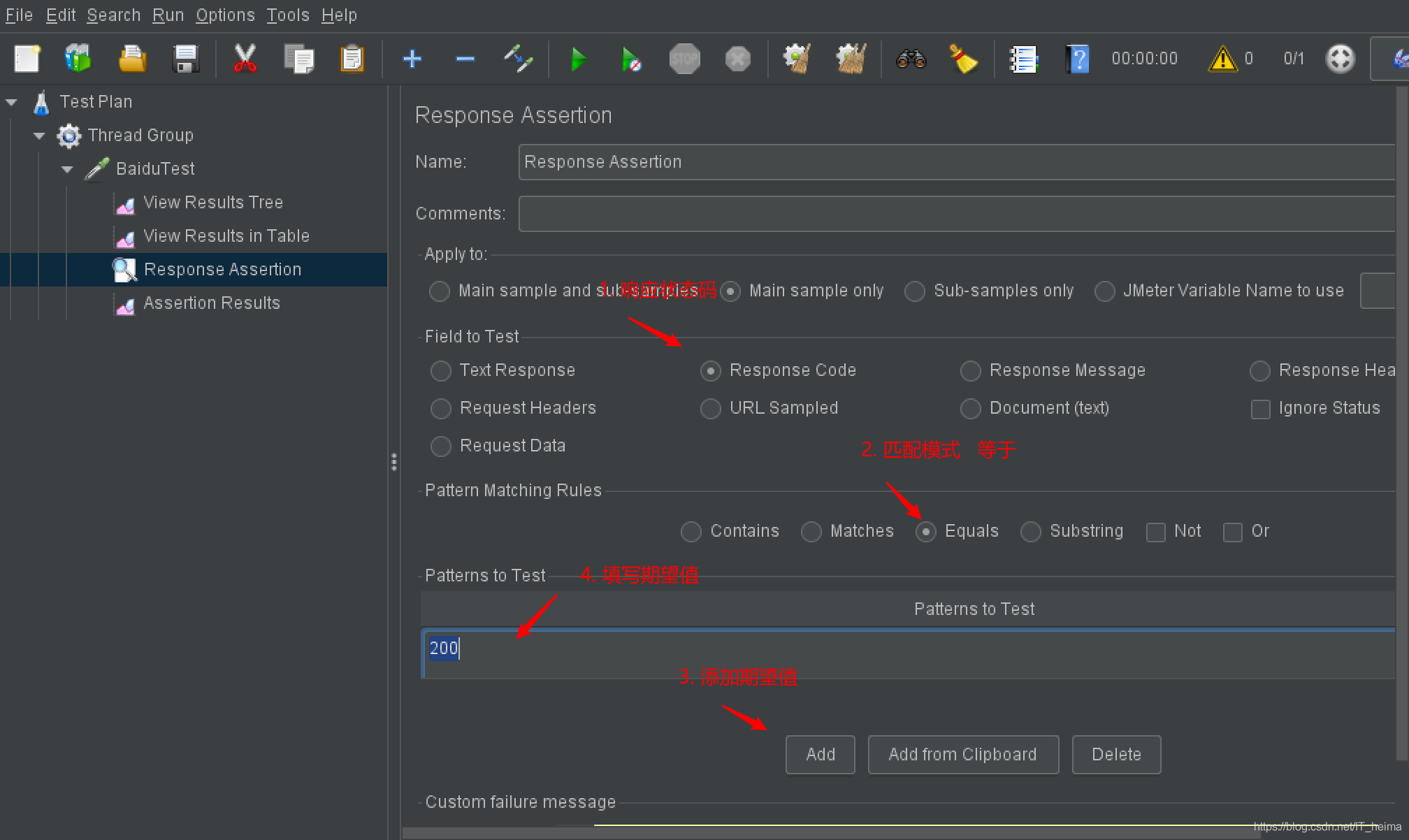The image size is (1409, 840).
Task: Select URL Sampled radio button
Action: (x=711, y=408)
